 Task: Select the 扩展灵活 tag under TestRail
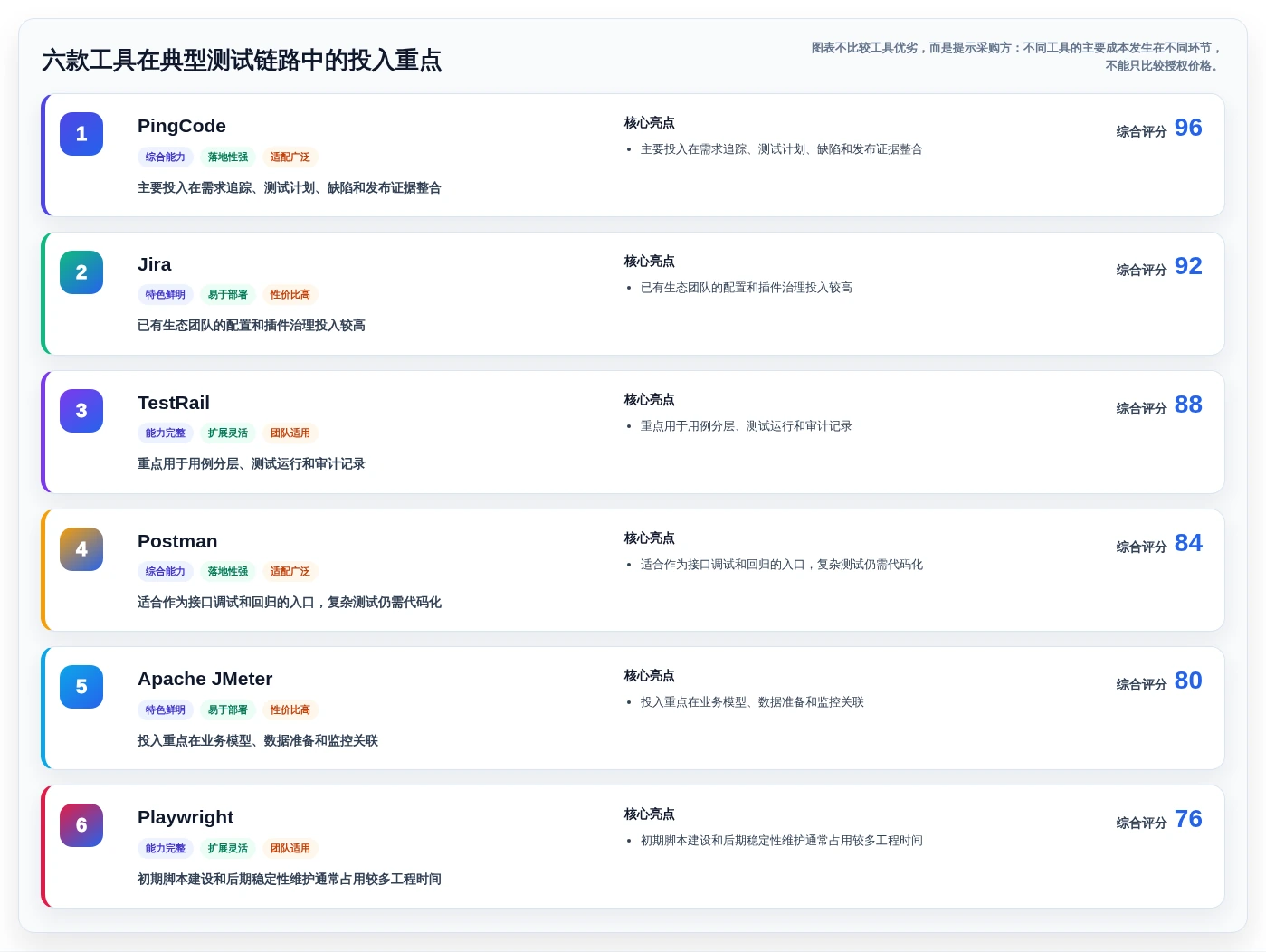click(228, 433)
